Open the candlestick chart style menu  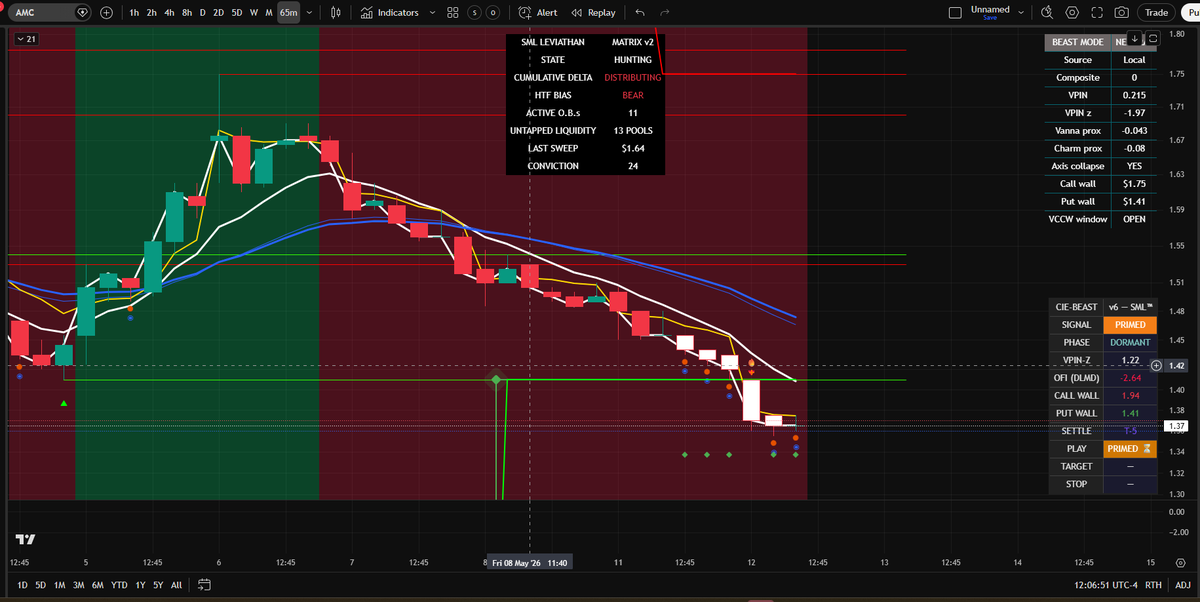pos(336,13)
